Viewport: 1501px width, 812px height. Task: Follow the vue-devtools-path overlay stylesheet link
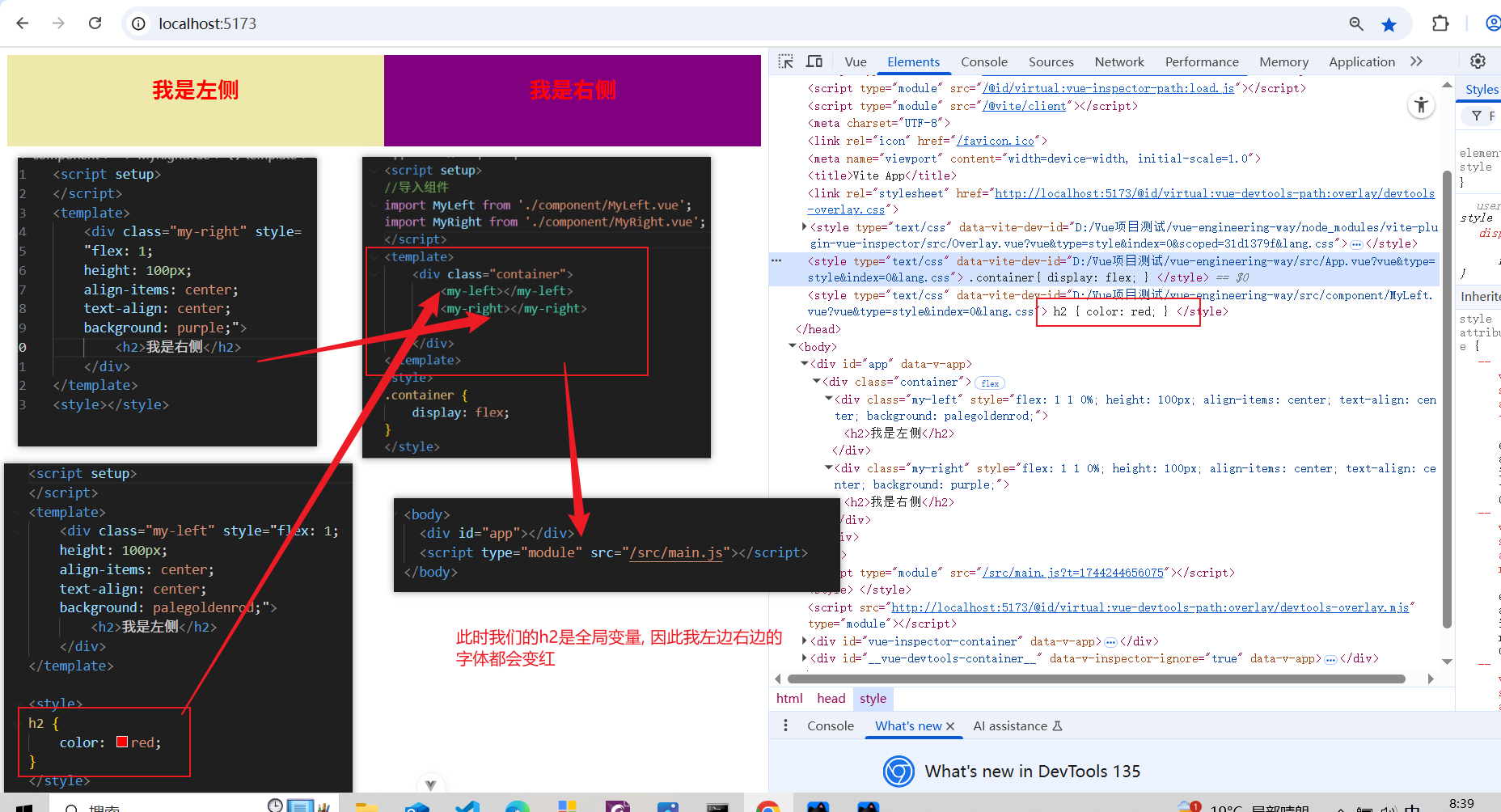(1215, 193)
